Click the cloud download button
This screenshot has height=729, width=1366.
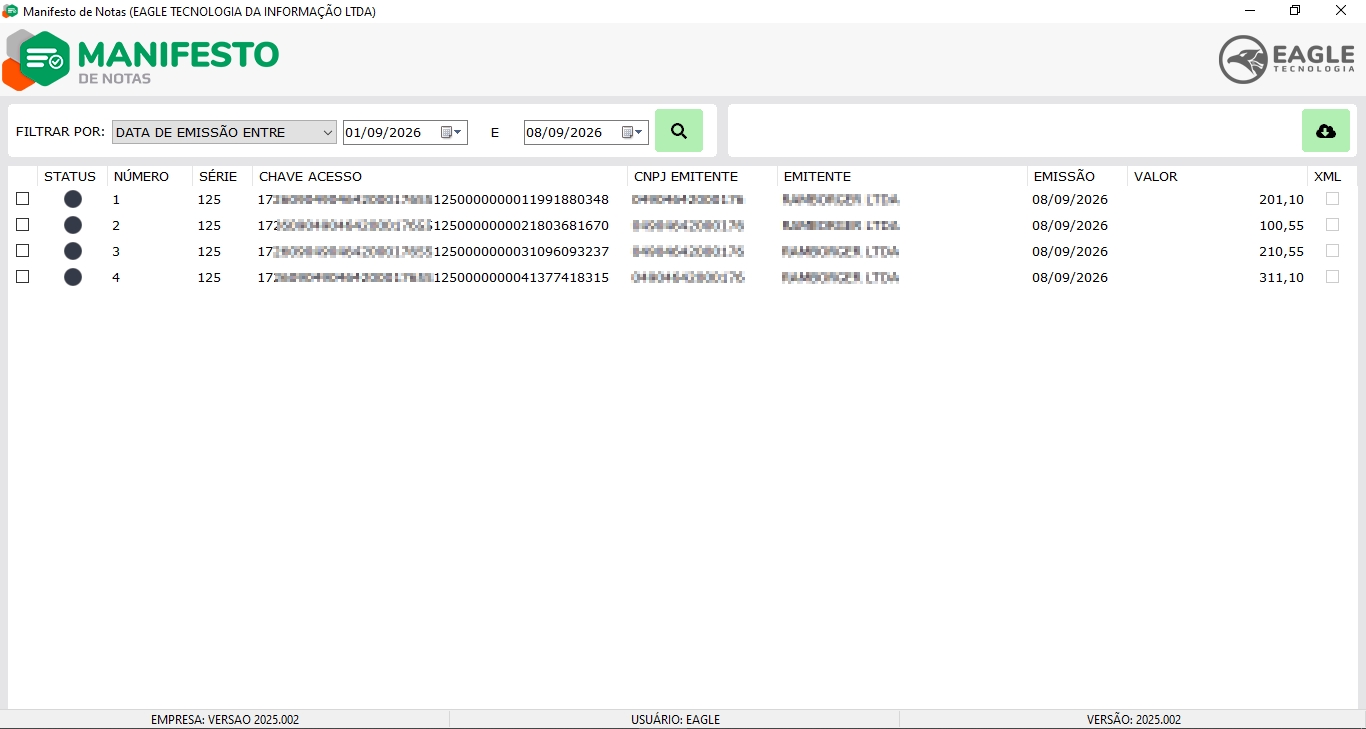pos(1326,131)
